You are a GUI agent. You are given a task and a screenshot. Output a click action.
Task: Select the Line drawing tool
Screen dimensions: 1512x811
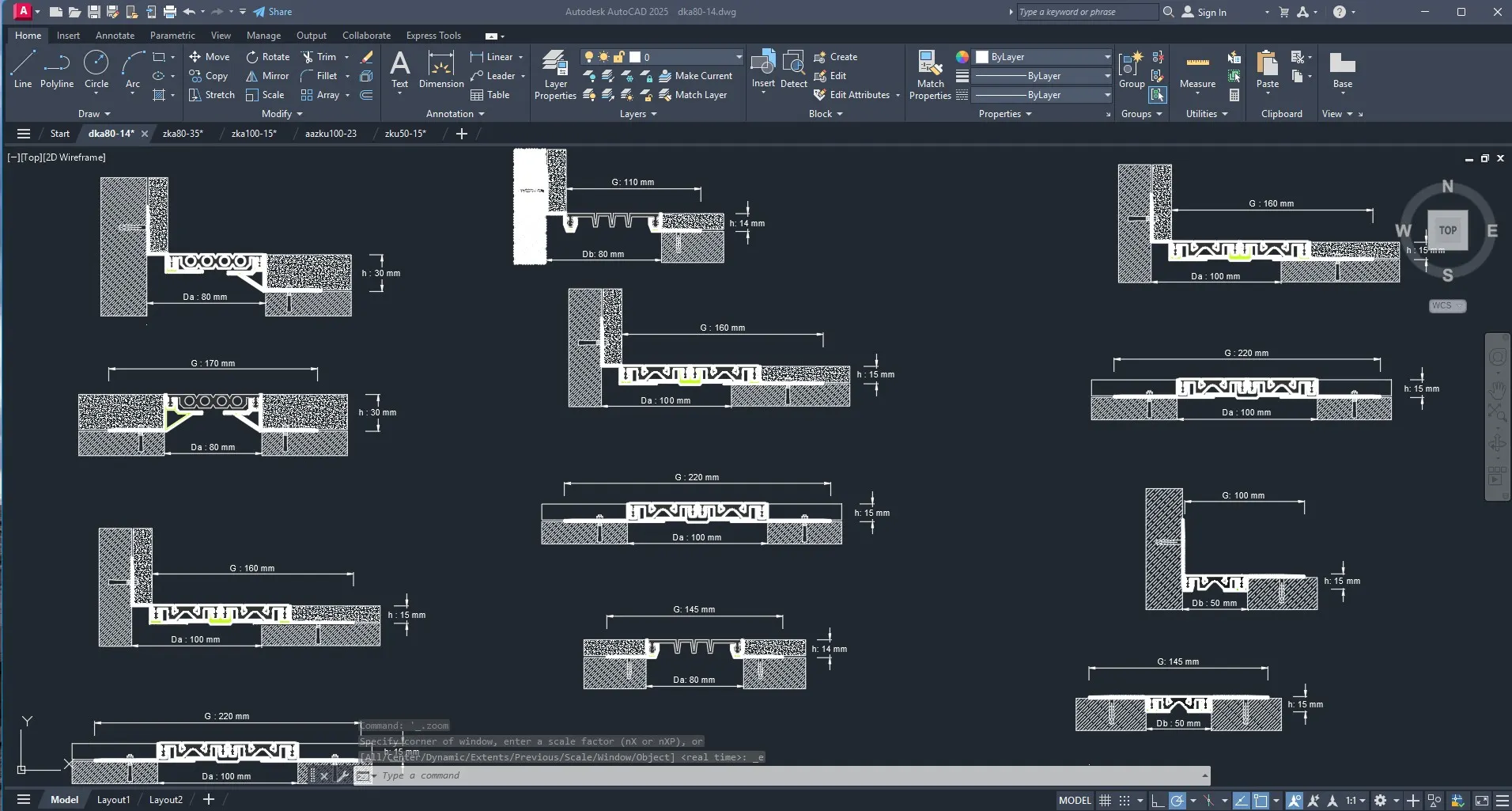[x=23, y=69]
